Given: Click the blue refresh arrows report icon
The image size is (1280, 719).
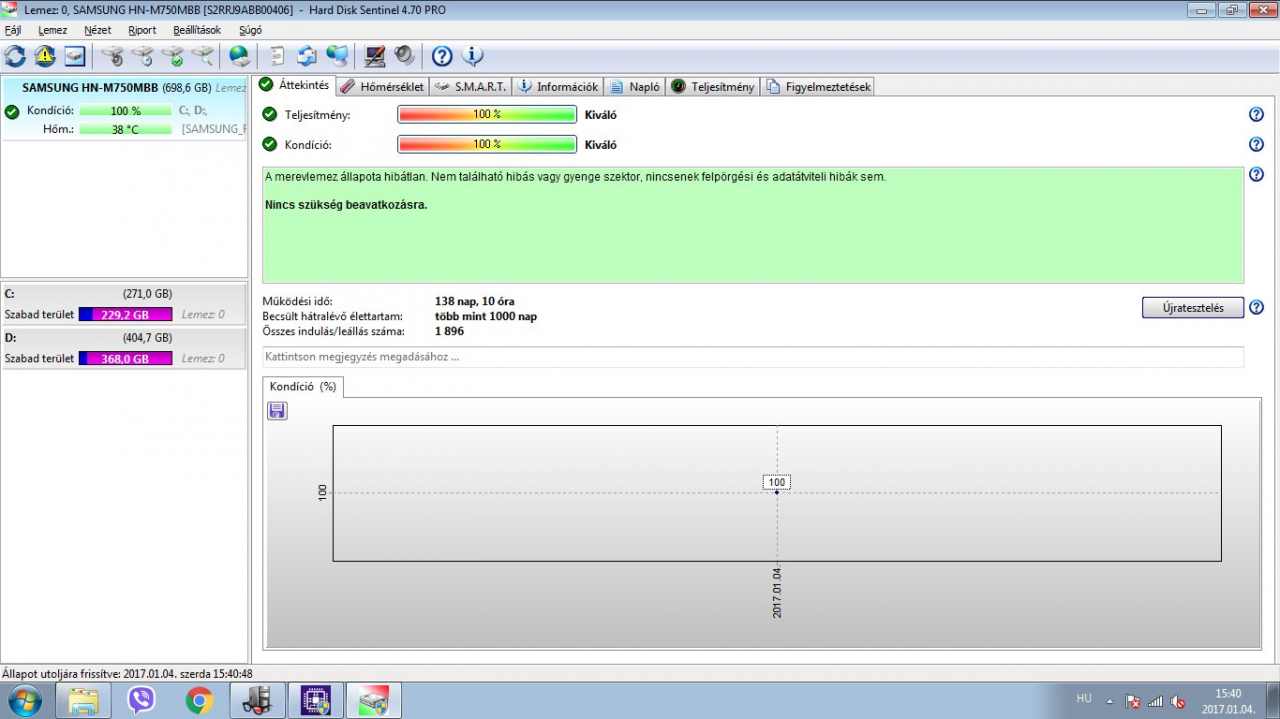Looking at the screenshot, I should 307,56.
